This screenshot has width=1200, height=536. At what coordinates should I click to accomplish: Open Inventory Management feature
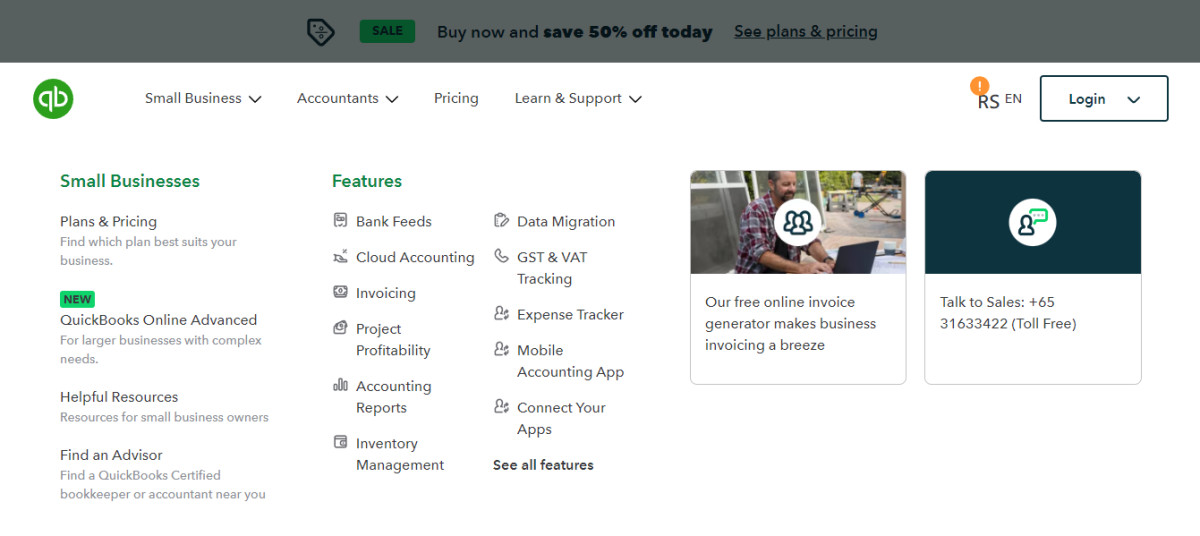(x=400, y=454)
